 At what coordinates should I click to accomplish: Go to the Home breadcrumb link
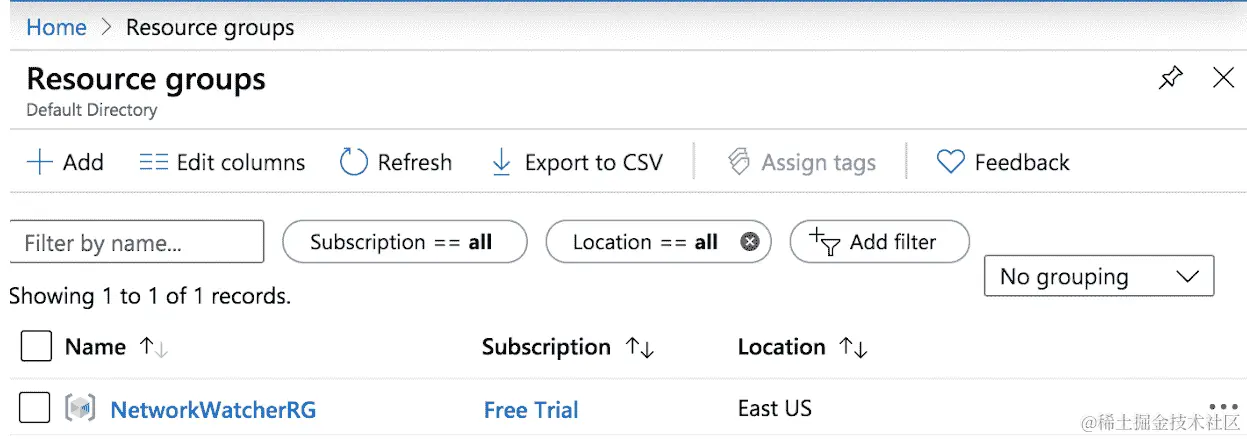(56, 27)
